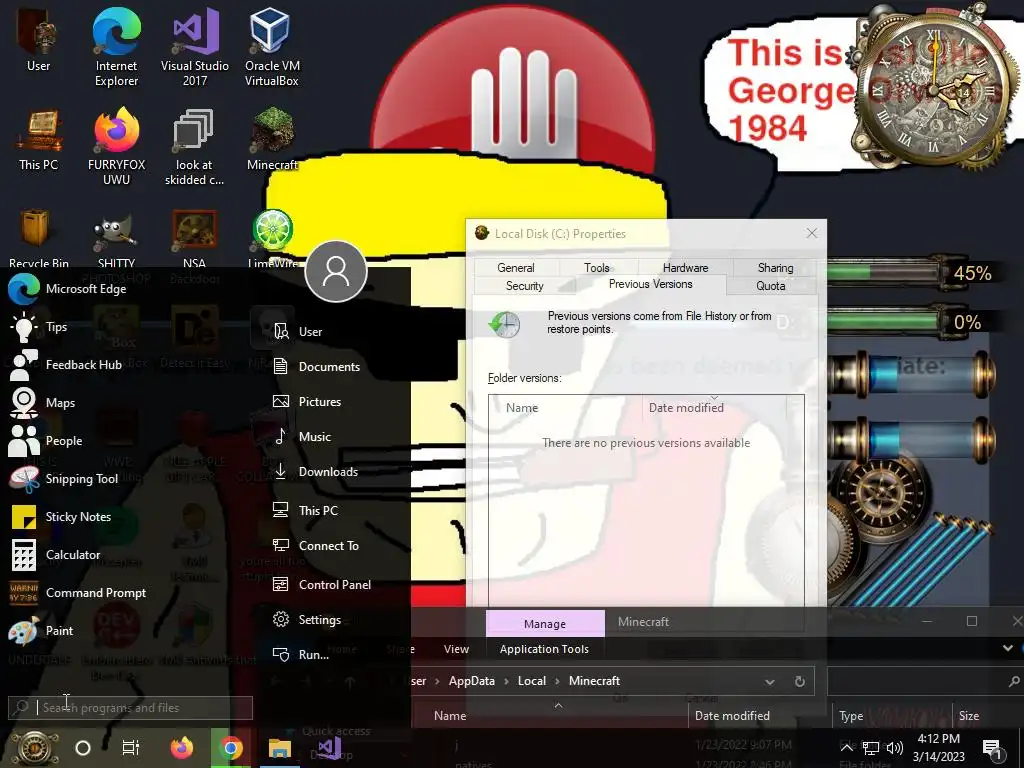Open the View ribbon tab in Explorer
This screenshot has width=1024, height=768.
coord(456,649)
